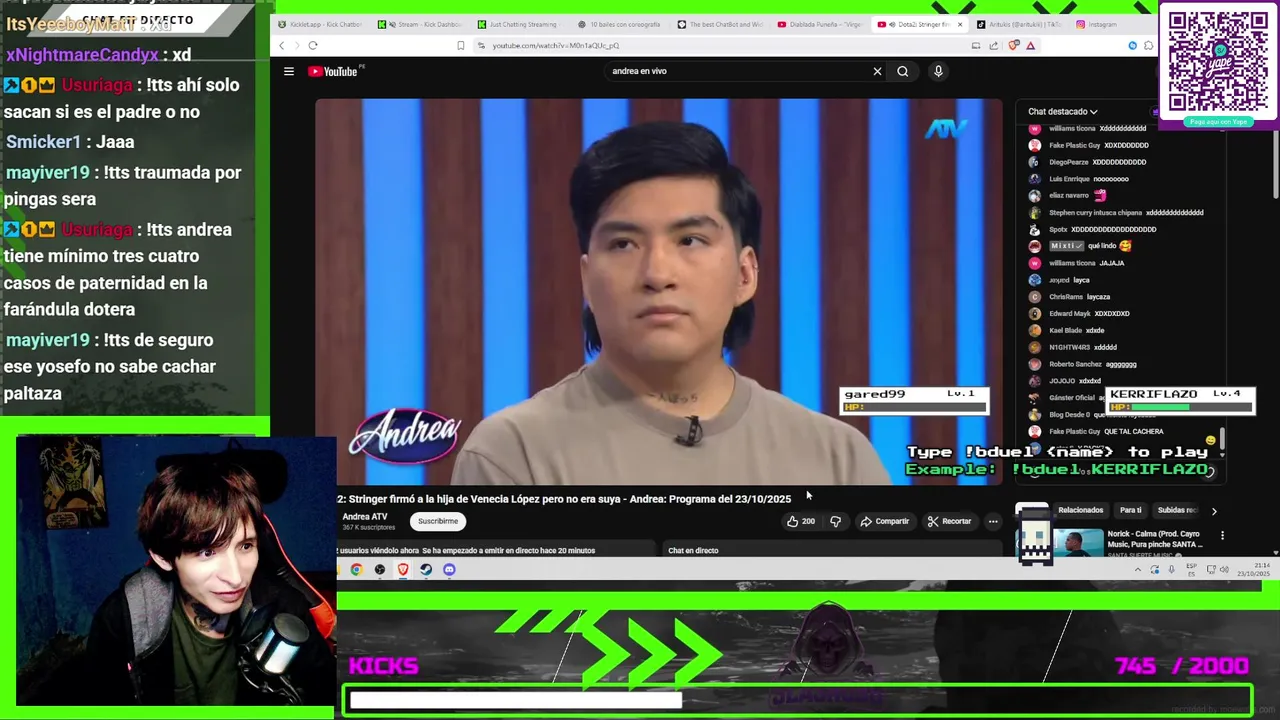Start voice search with microphone icon

click(x=938, y=71)
